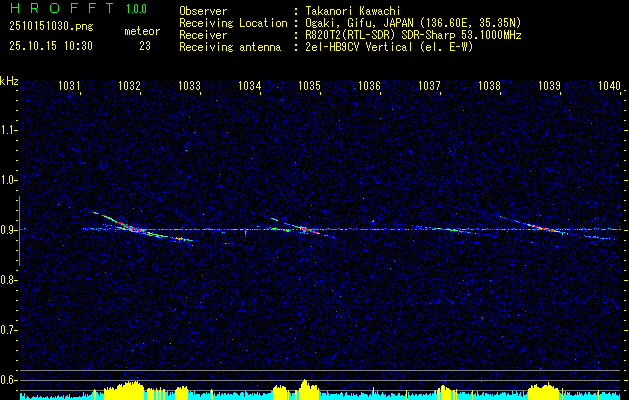Click the meteor label

tap(142, 31)
